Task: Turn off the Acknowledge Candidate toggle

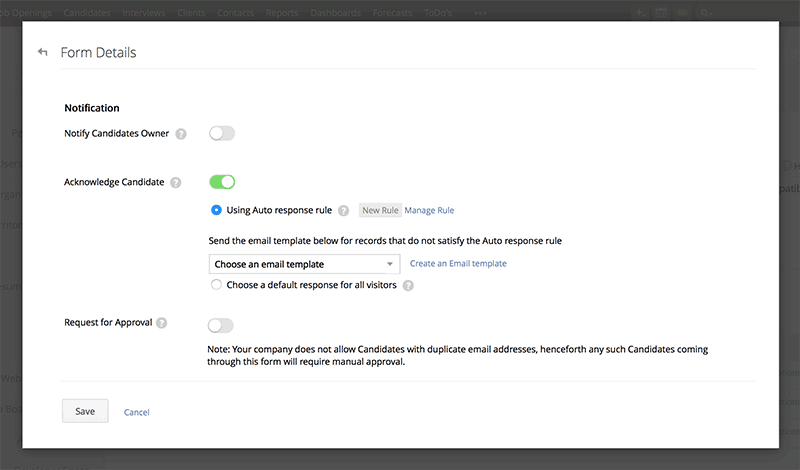Action: coord(222,182)
